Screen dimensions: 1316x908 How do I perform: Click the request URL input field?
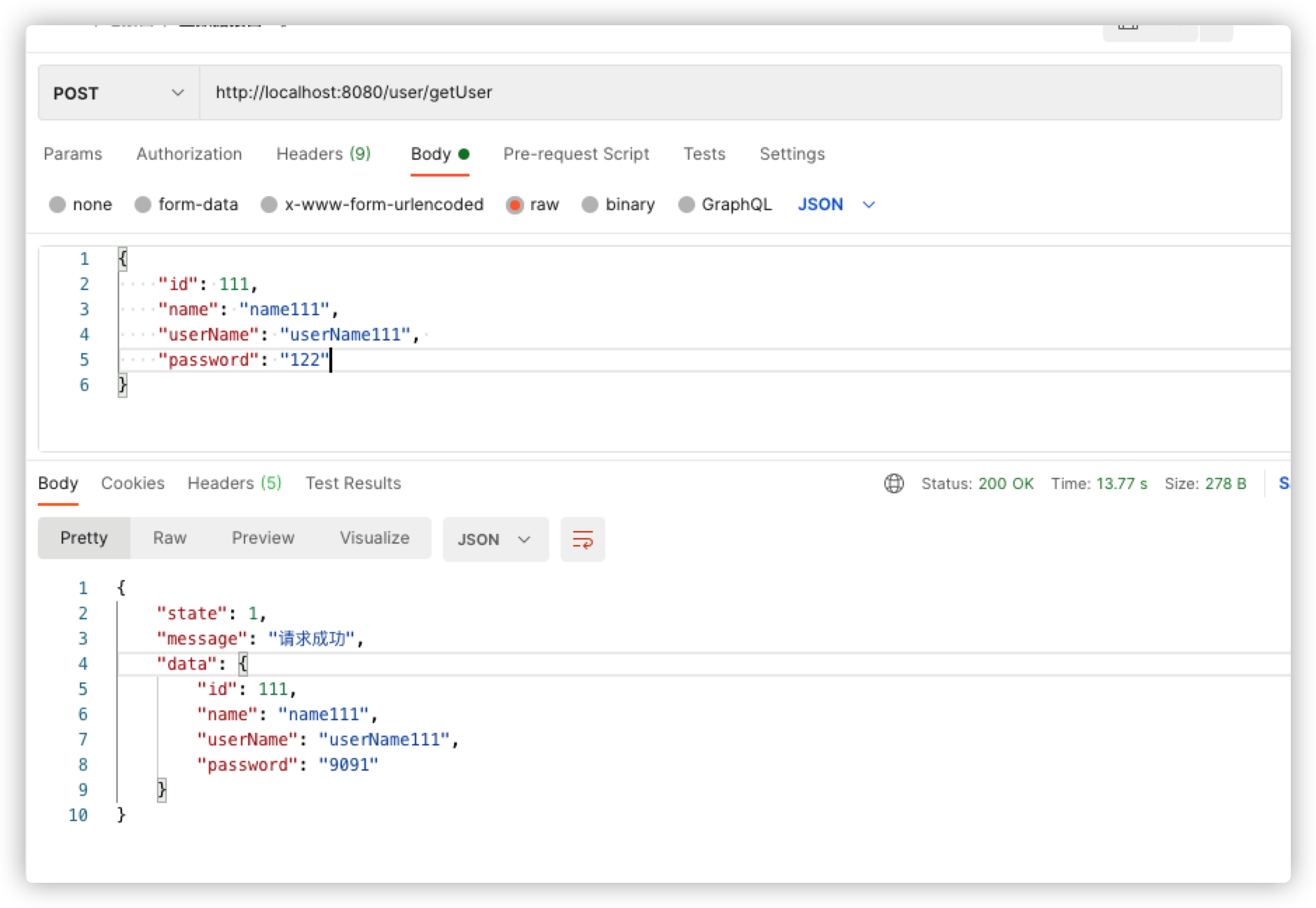point(741,93)
